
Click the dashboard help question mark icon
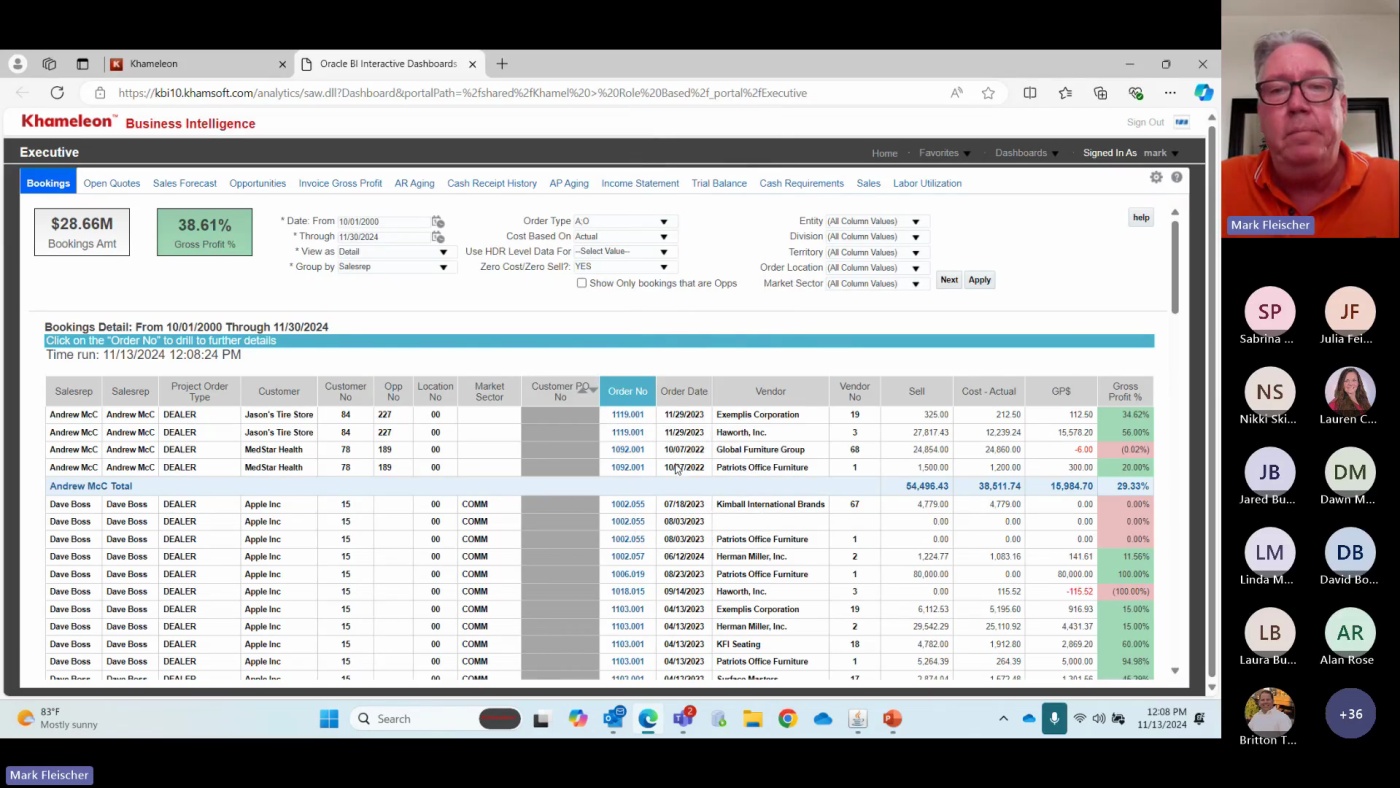click(1177, 177)
